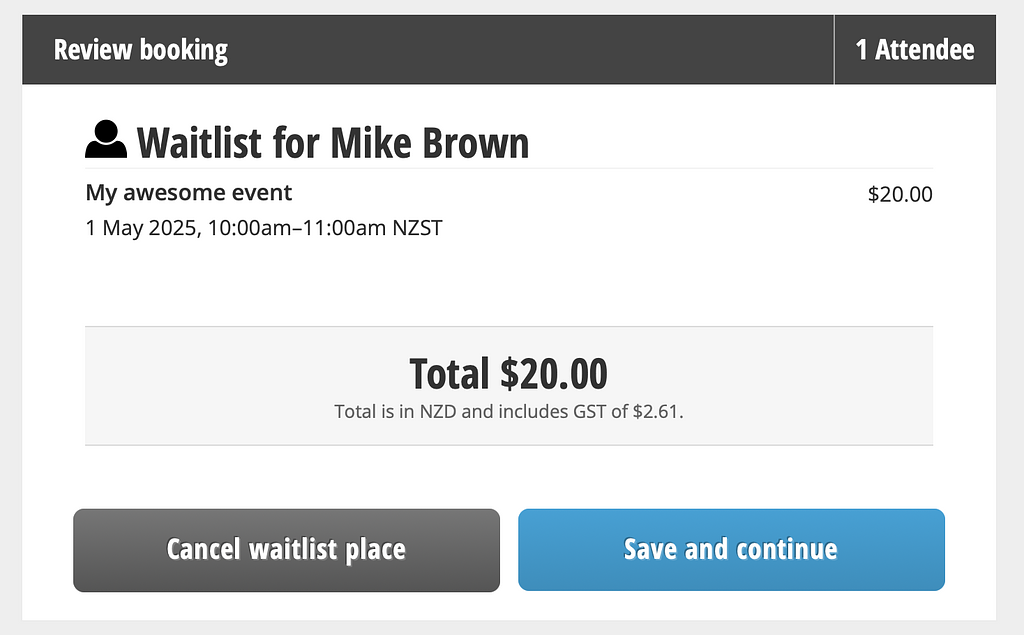Select the Review booking header
This screenshot has height=635, width=1024.
click(140, 50)
